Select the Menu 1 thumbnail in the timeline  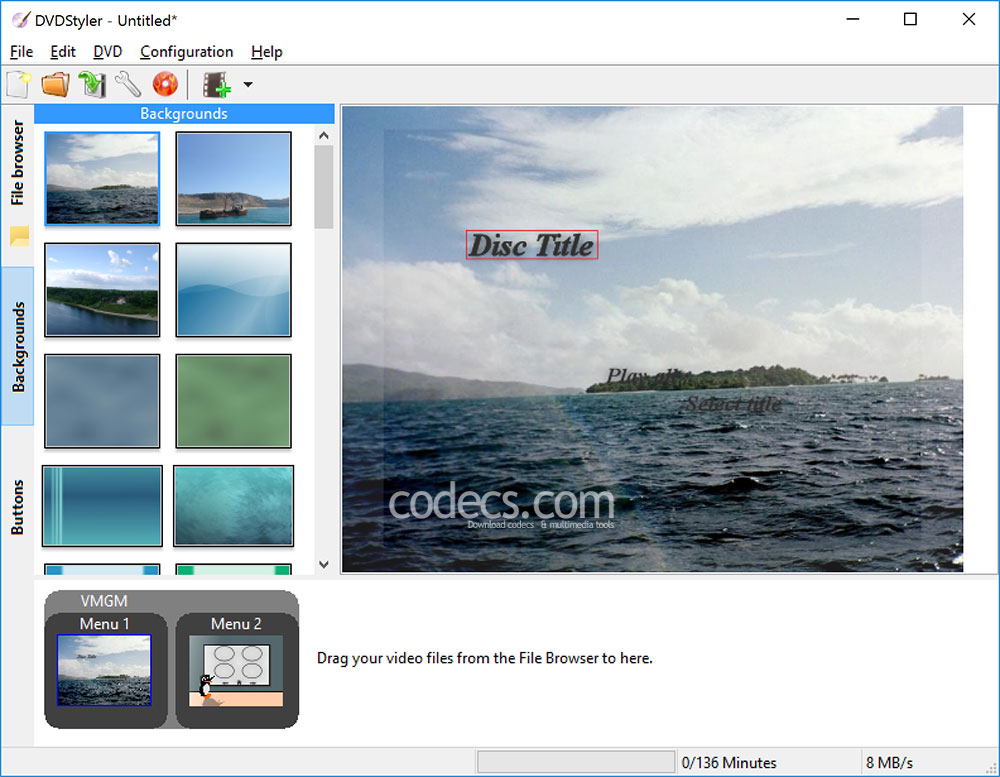pyautogui.click(x=105, y=670)
